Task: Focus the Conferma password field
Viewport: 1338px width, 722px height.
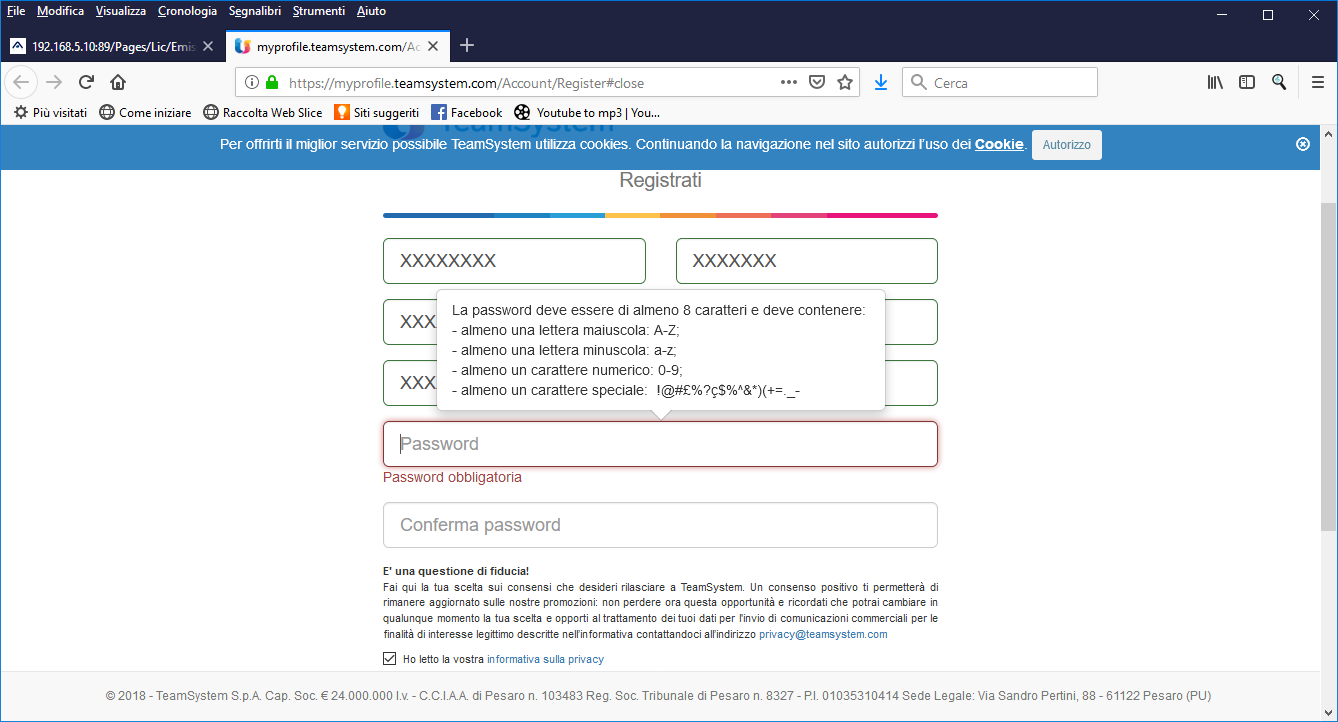Action: pos(660,525)
